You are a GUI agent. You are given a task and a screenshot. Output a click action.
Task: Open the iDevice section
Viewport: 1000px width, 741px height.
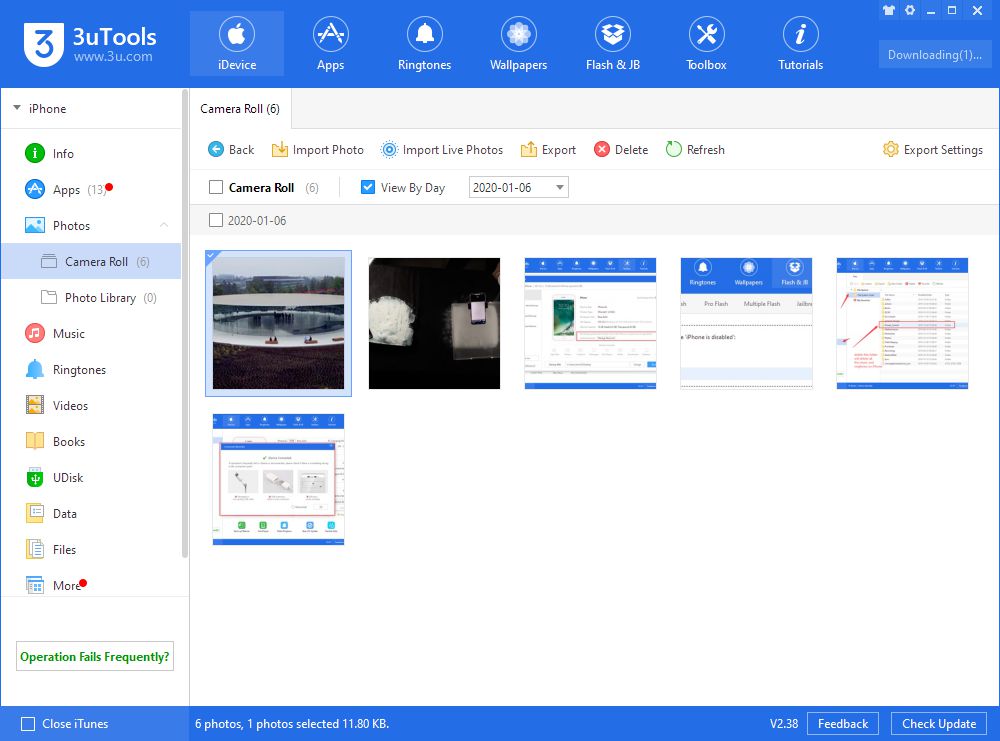tap(237, 43)
